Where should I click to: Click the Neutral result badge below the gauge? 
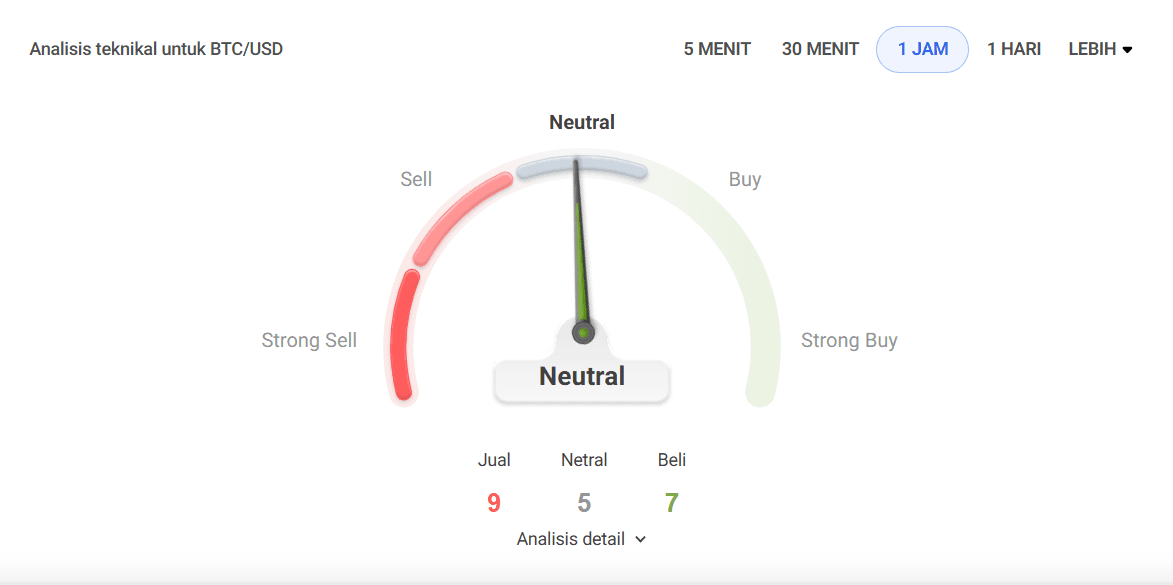pos(582,377)
